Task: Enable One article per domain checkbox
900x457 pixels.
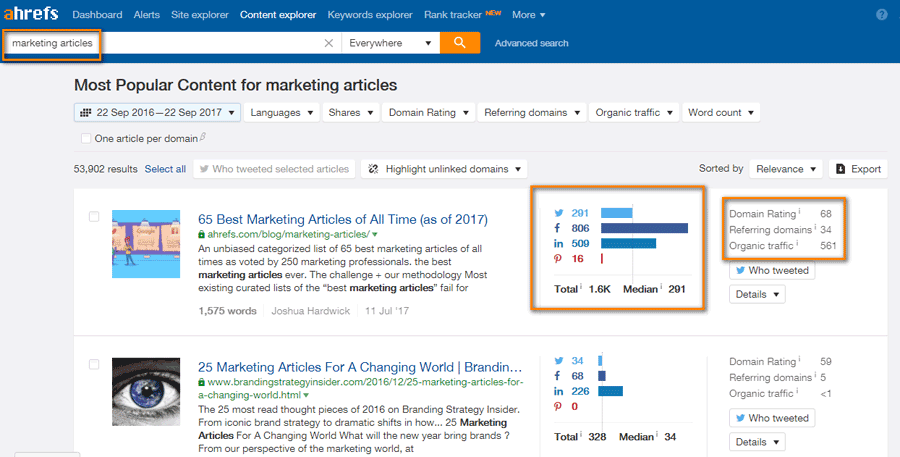Action: pos(86,138)
